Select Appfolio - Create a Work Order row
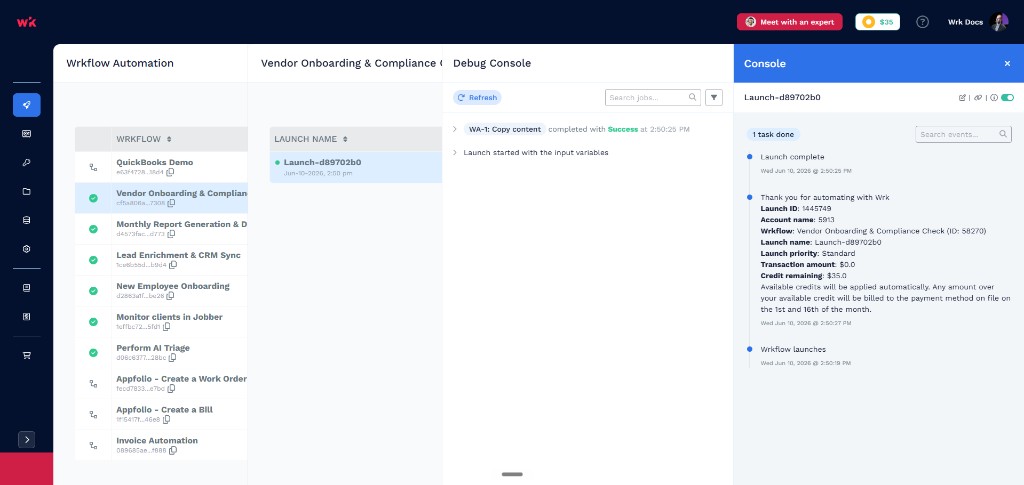1024x485 pixels. [x=161, y=383]
